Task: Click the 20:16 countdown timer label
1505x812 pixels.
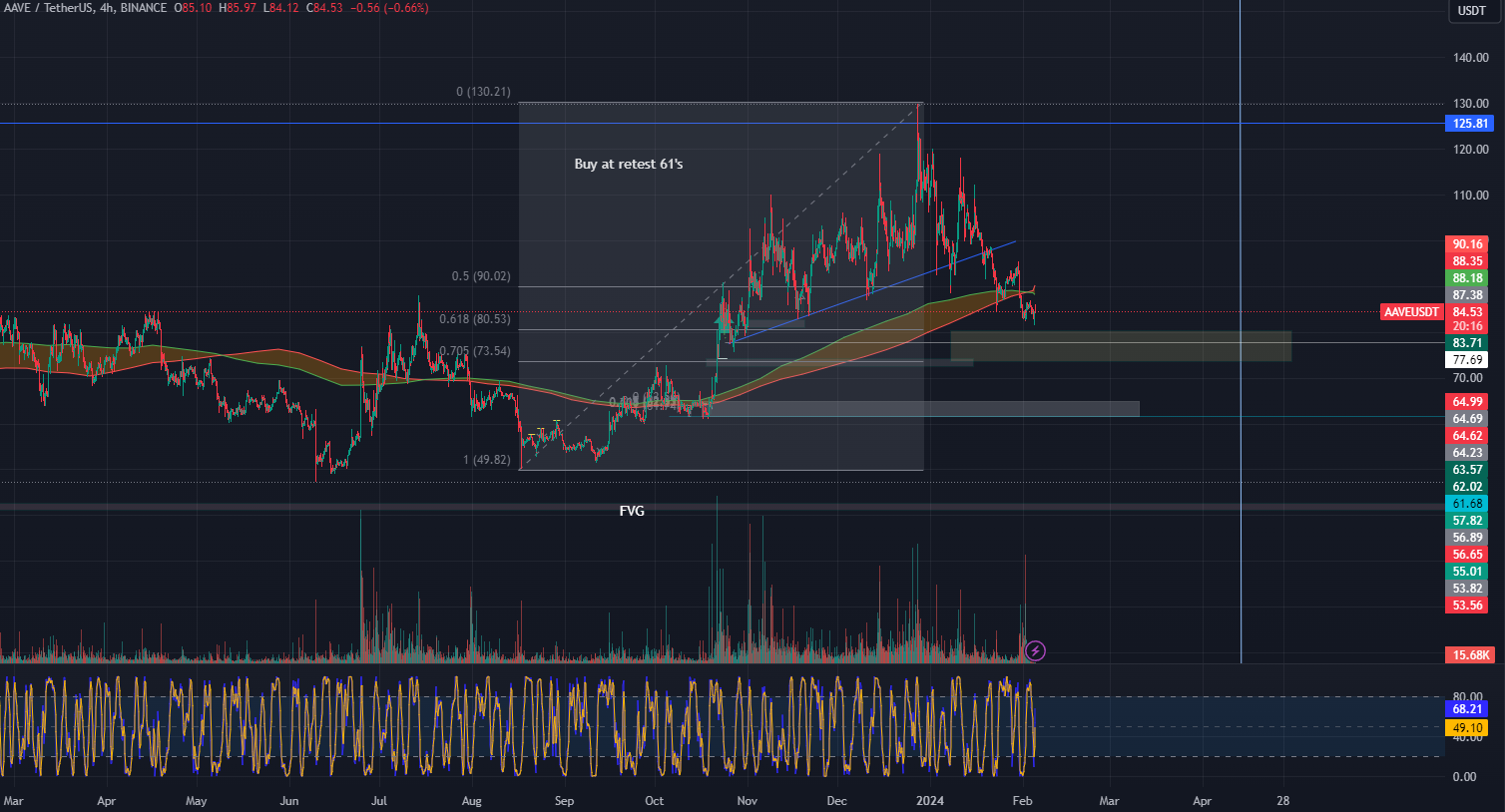Action: coord(1467,326)
